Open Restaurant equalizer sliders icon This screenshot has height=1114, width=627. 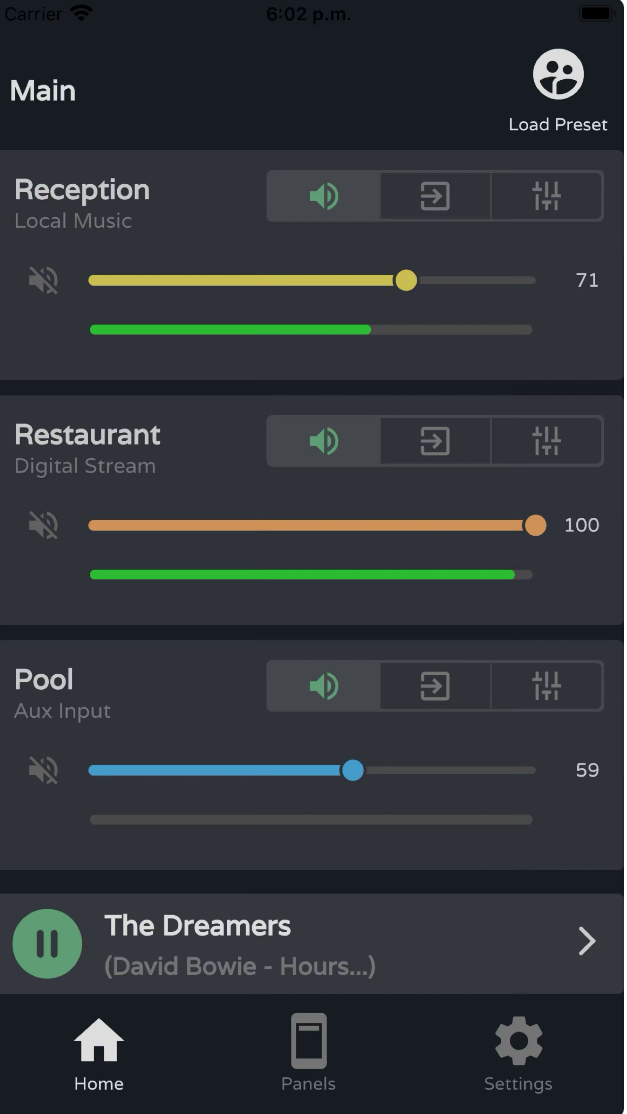(x=547, y=441)
